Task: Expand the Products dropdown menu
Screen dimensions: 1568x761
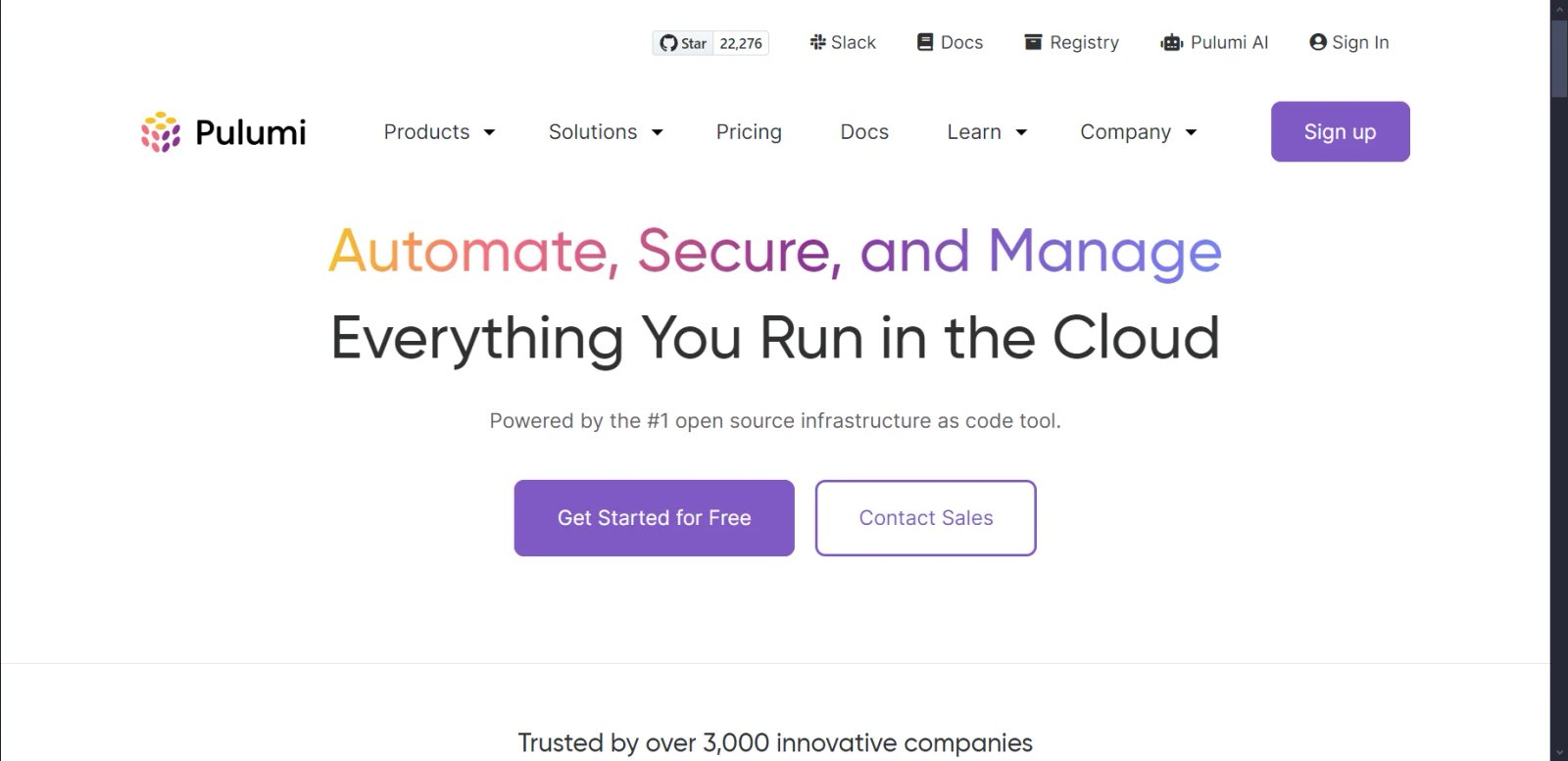Action: tap(439, 132)
